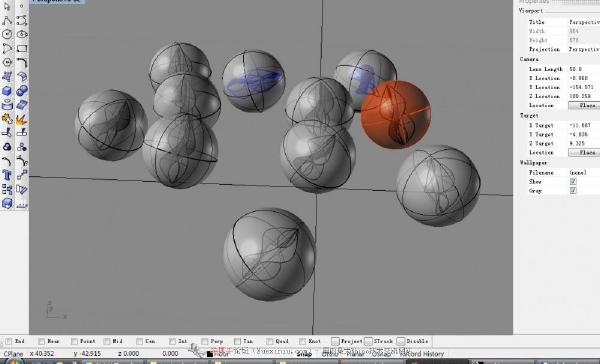
Task: Toggle the Disable osnap option
Action: click(x=401, y=341)
